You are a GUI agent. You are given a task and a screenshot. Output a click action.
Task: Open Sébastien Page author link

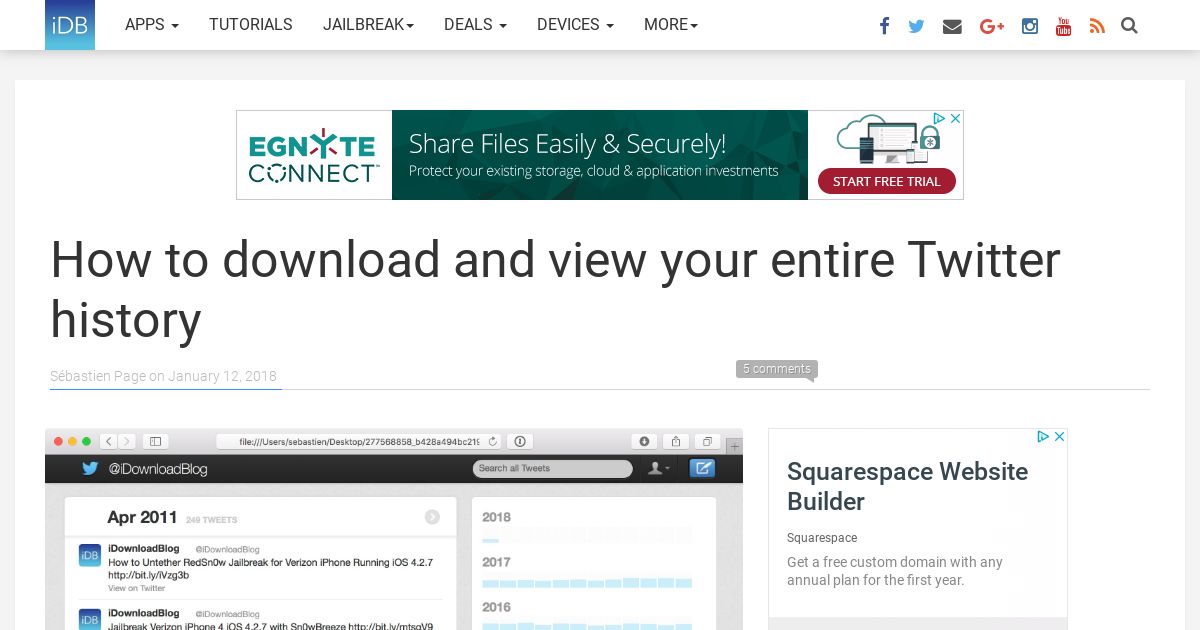98,376
